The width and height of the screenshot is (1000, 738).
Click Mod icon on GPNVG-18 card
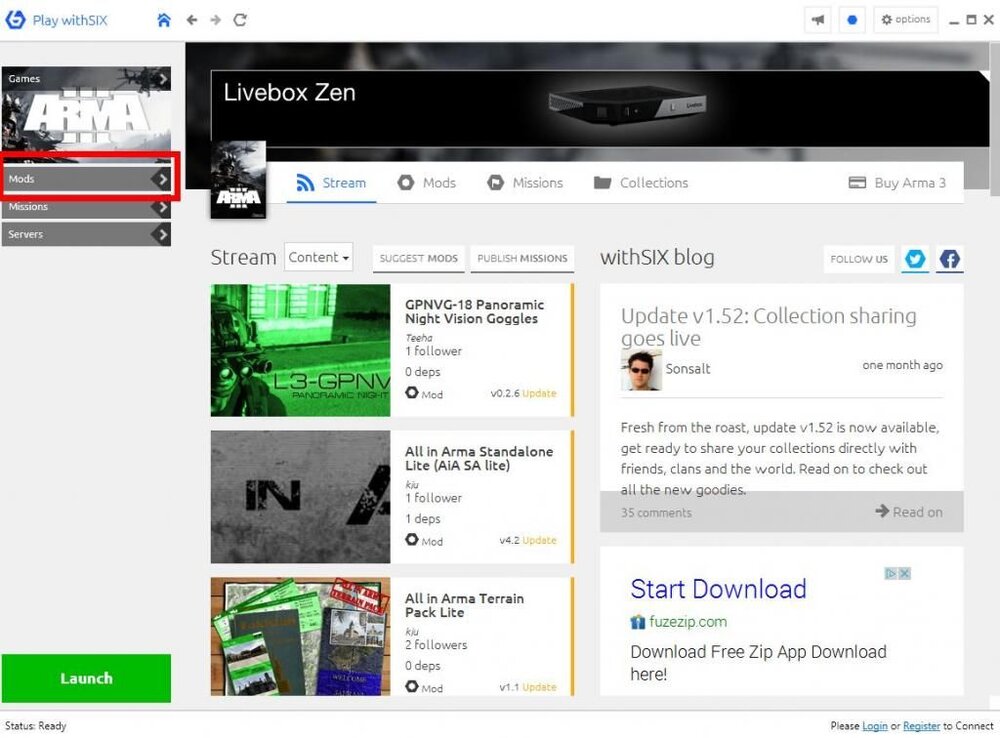pyautogui.click(x=412, y=393)
